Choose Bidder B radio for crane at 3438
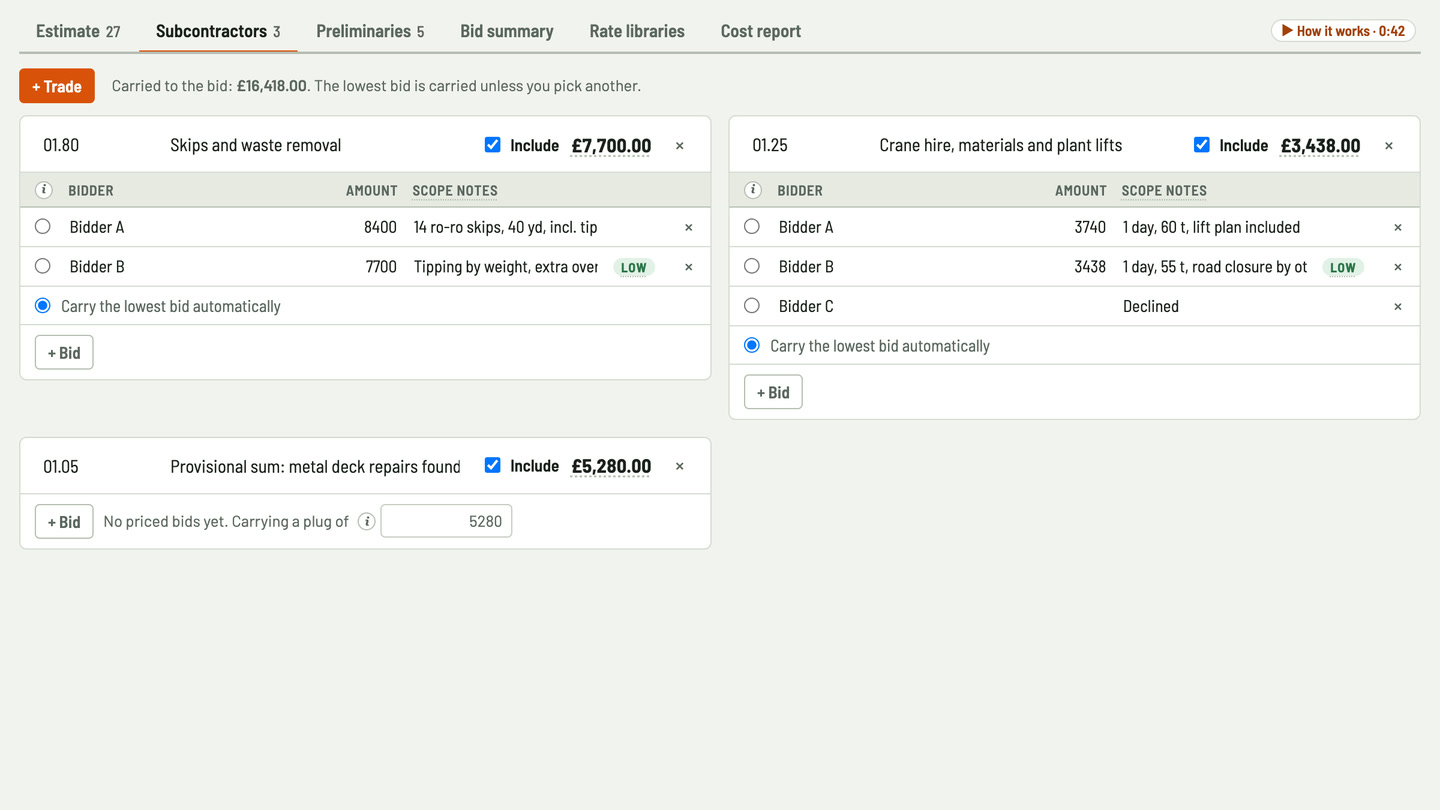The image size is (1440, 810). click(x=752, y=266)
